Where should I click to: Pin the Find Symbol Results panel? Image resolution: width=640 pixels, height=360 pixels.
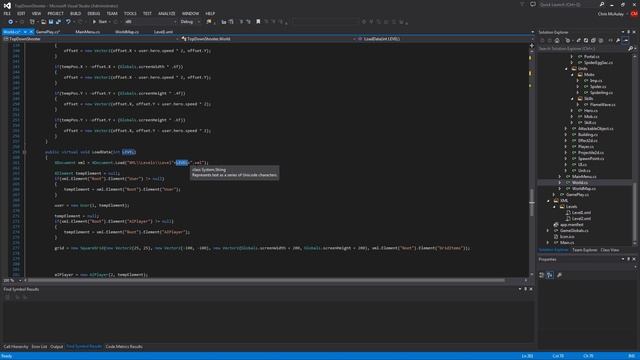coord(525,289)
